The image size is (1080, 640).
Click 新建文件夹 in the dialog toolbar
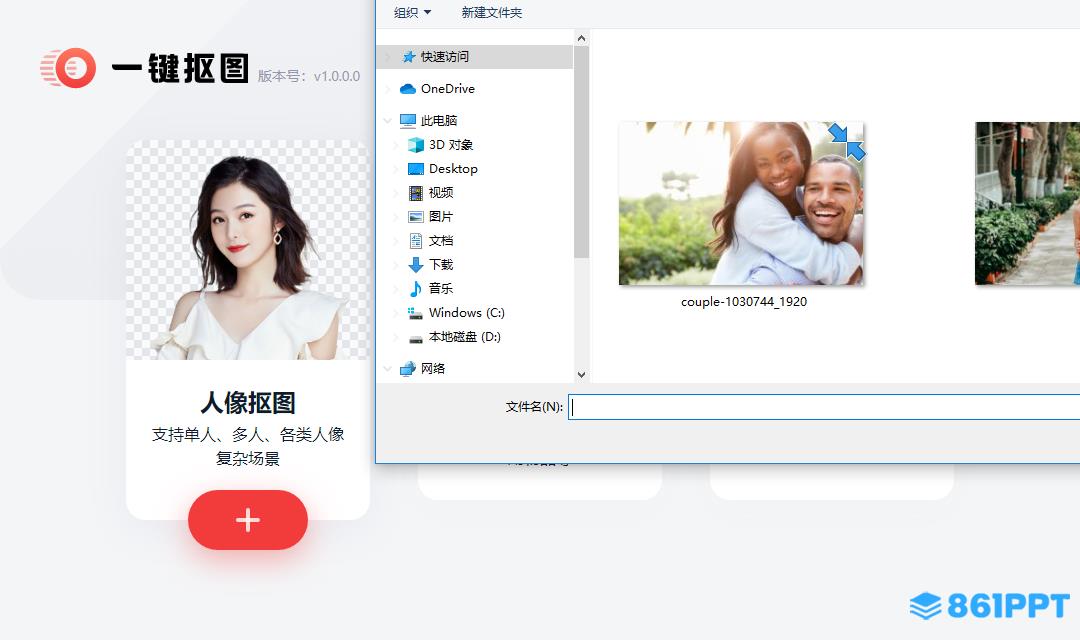(x=492, y=12)
